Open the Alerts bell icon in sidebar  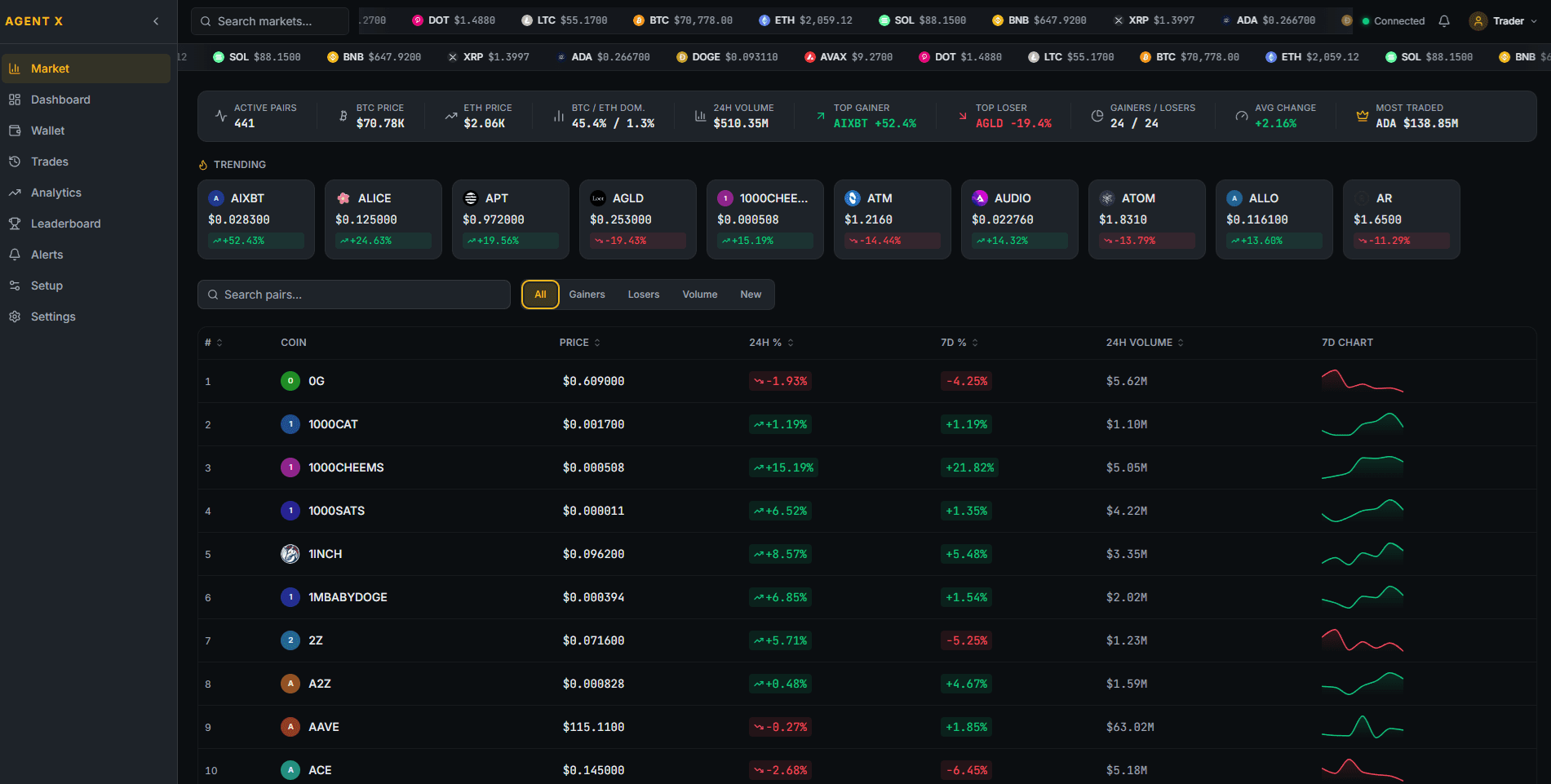(x=16, y=255)
